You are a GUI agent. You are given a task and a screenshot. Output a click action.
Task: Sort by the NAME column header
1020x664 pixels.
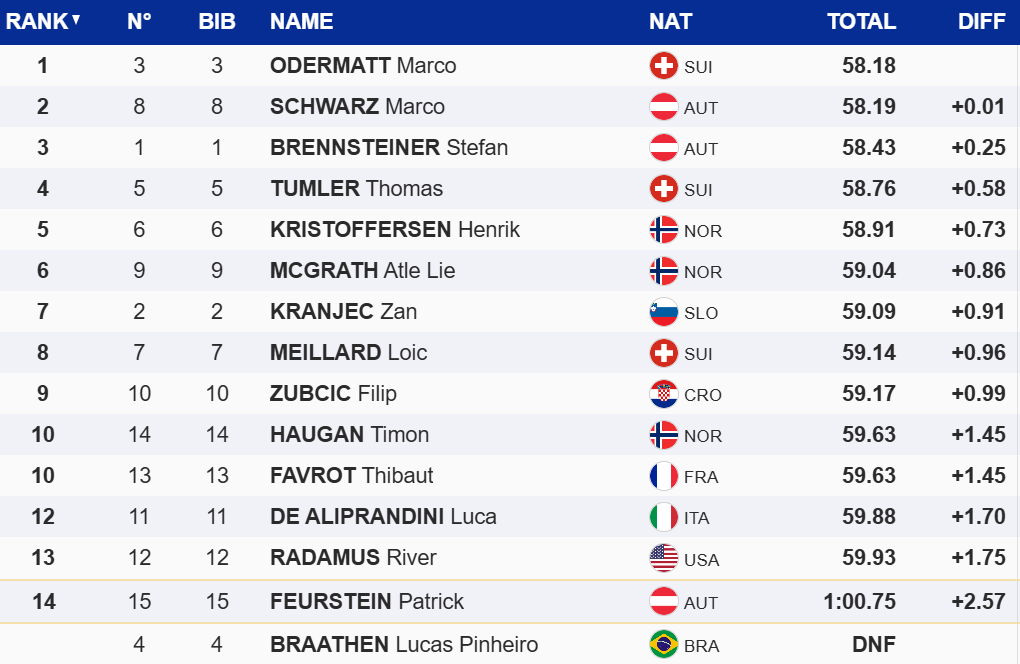tap(301, 21)
